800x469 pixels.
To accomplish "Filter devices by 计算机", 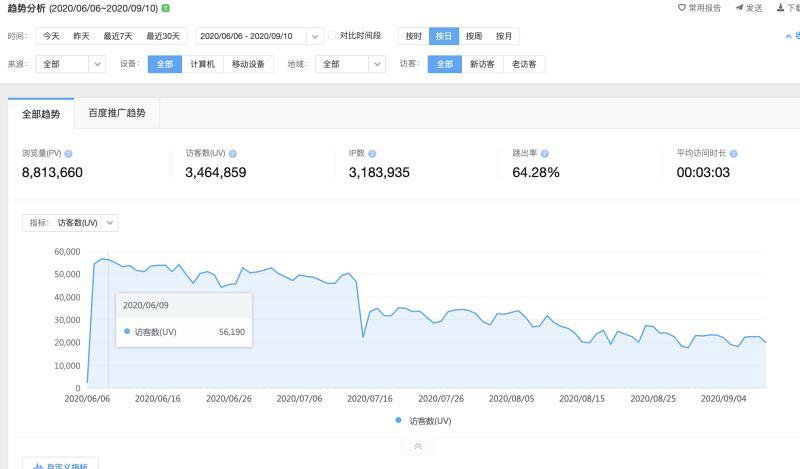I will [203, 64].
